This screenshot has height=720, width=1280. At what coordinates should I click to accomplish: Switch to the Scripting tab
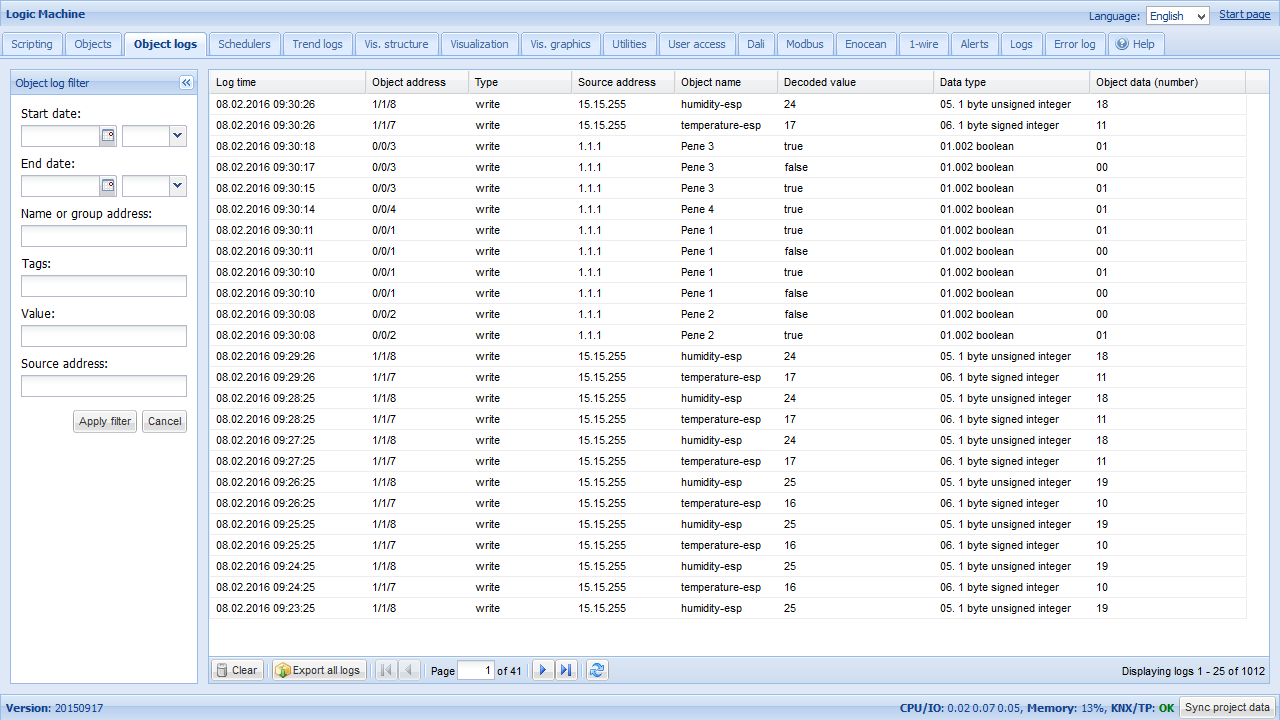click(x=32, y=44)
